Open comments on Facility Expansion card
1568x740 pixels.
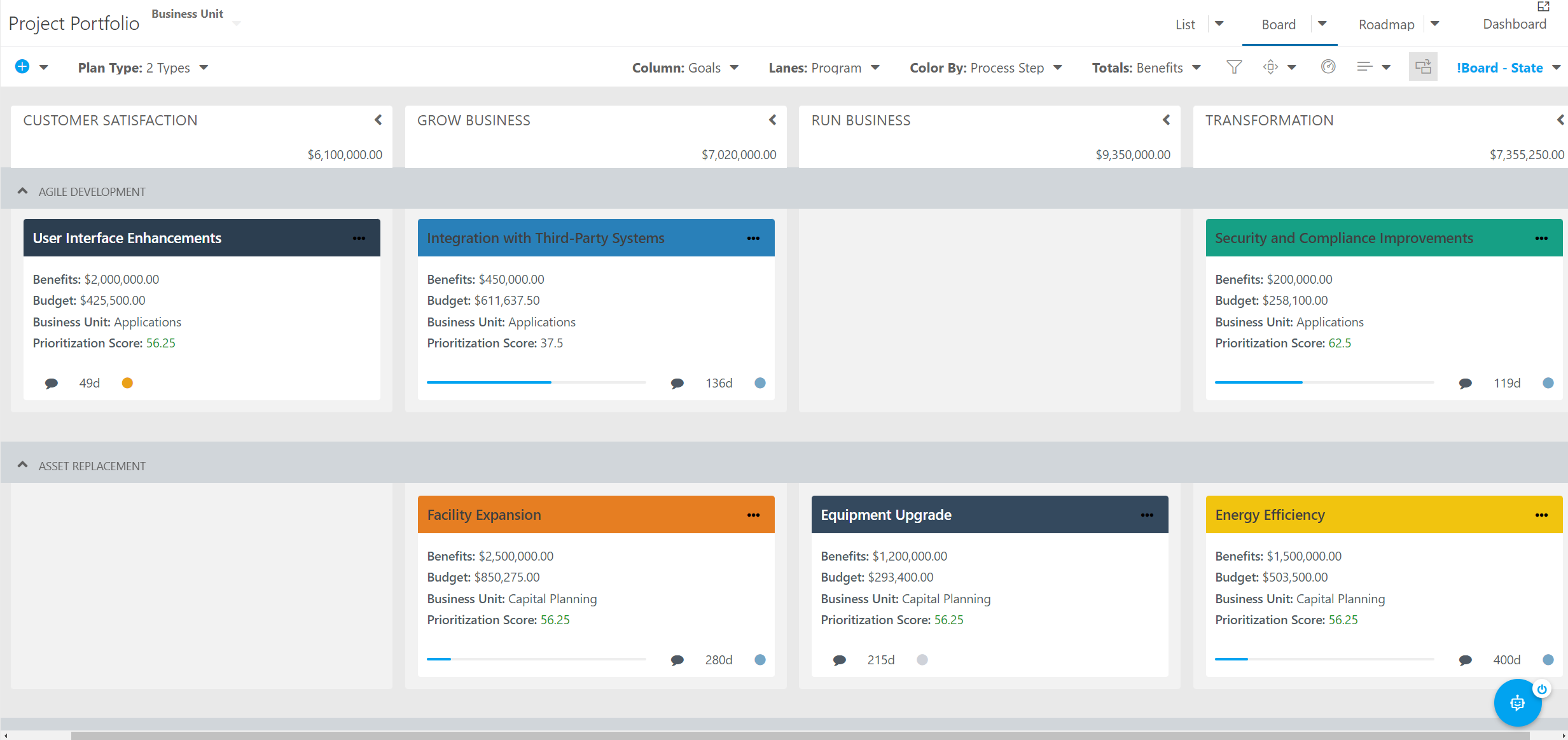coord(677,660)
